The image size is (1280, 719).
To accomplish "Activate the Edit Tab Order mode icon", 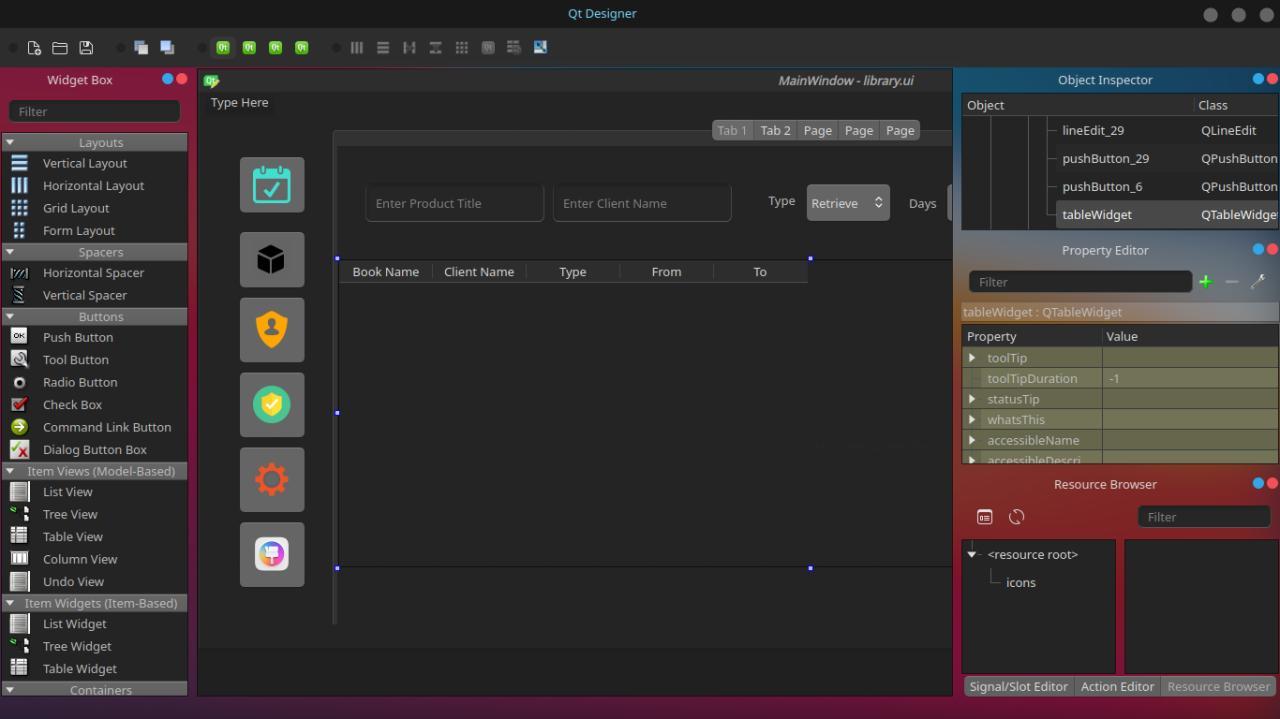I will [301, 47].
